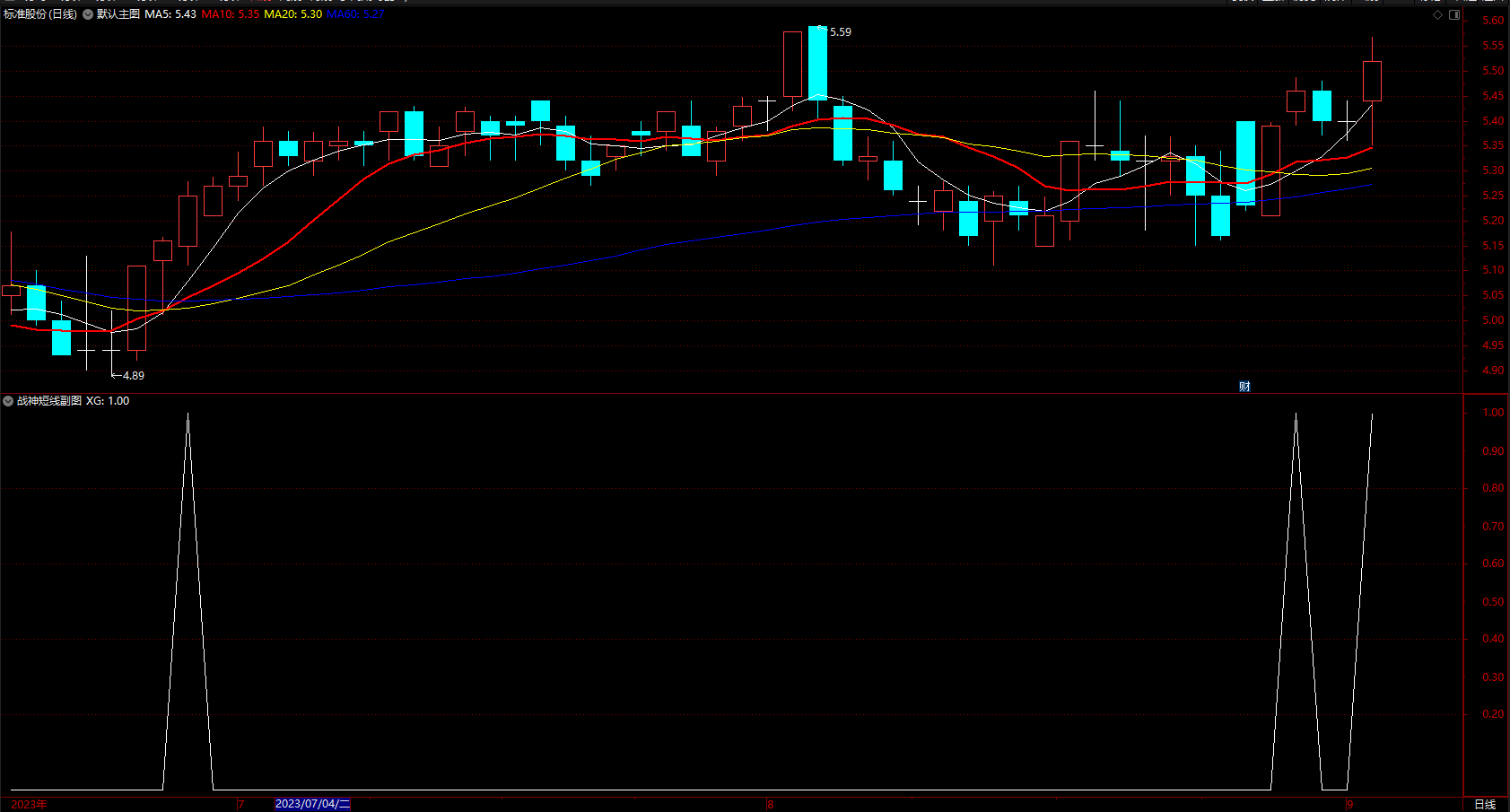Click the 1.00 value on sub-chart axis
Viewport: 1510px width, 812px height.
coord(1493,413)
